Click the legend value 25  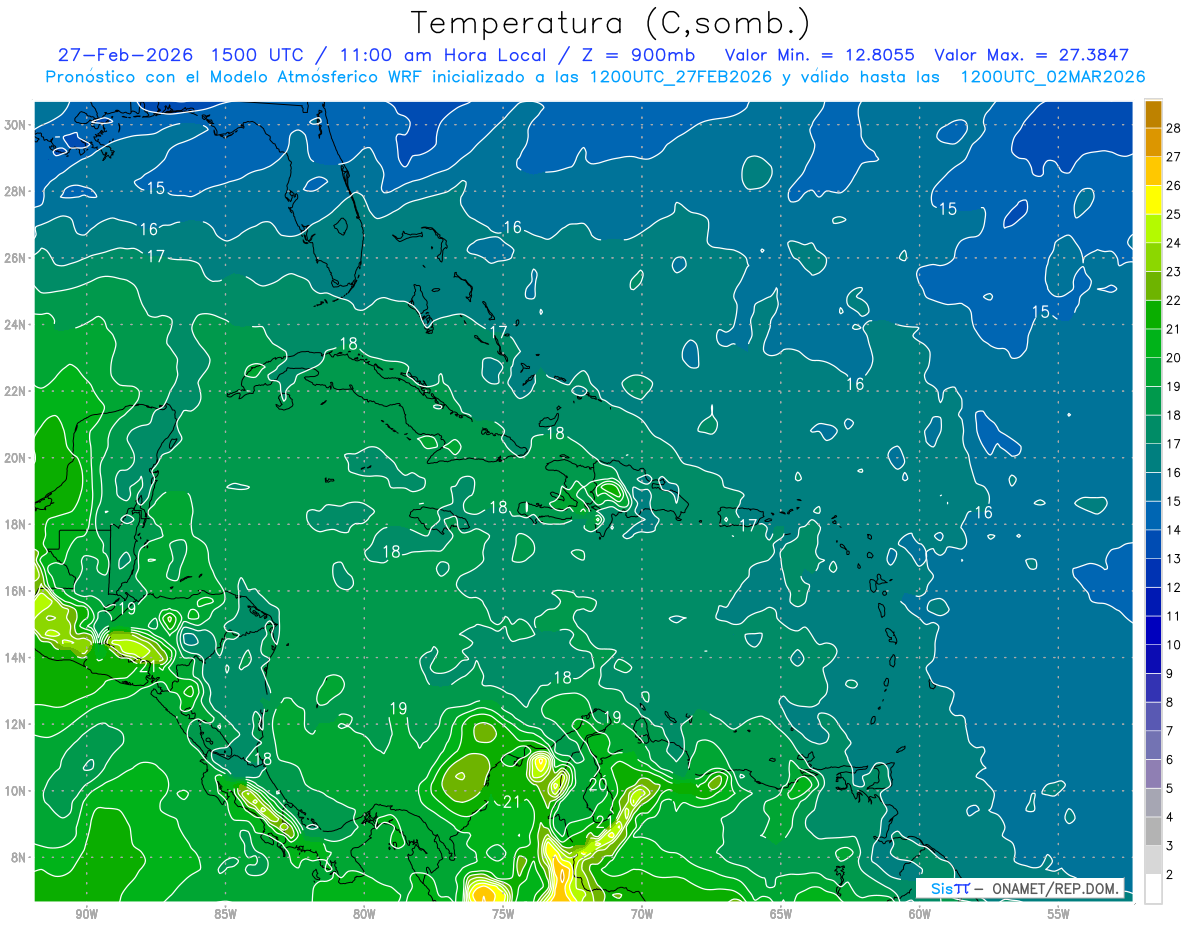pyautogui.click(x=1173, y=214)
